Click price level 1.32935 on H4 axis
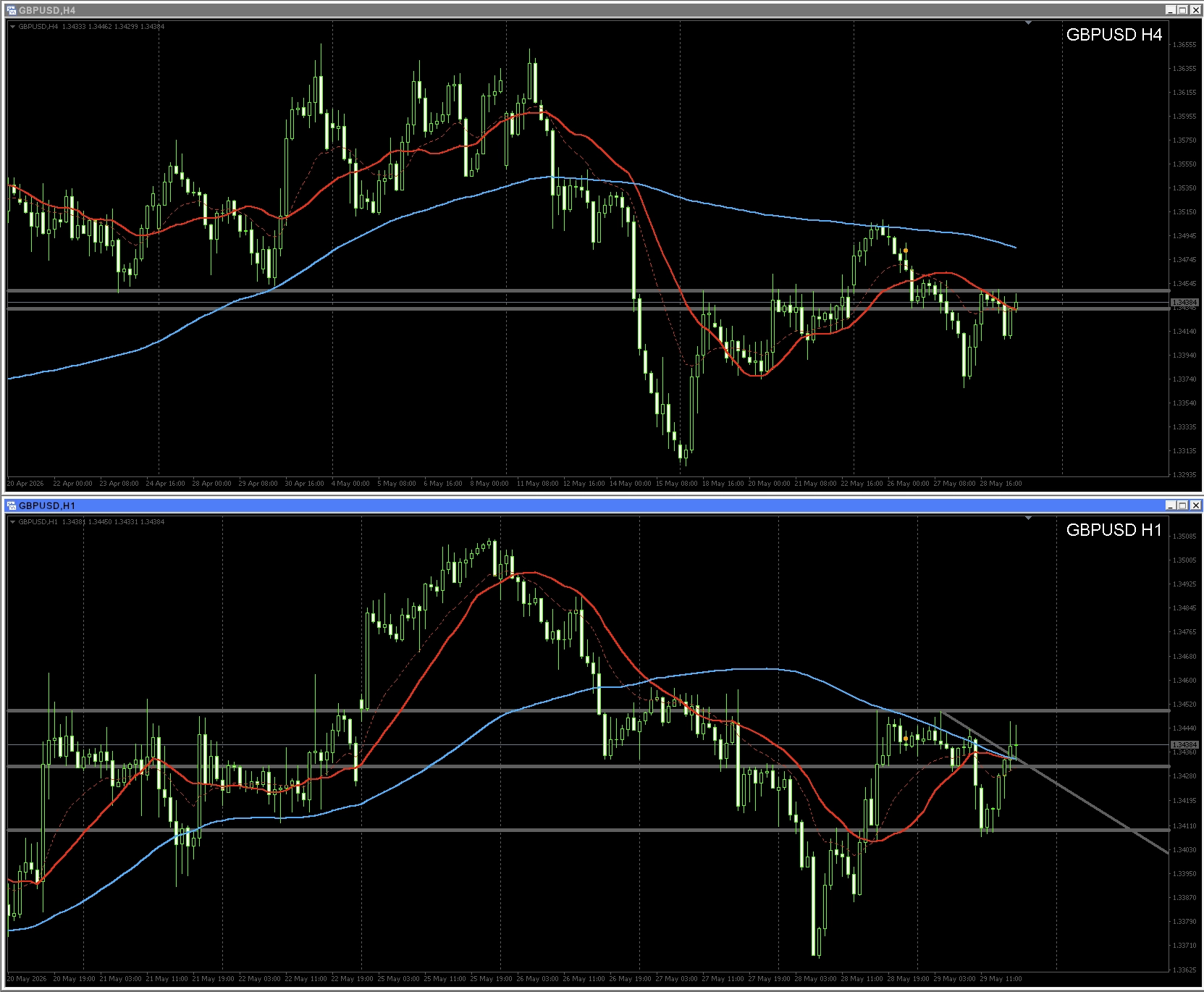Image resolution: width=1204 pixels, height=992 pixels. pyautogui.click(x=1184, y=475)
